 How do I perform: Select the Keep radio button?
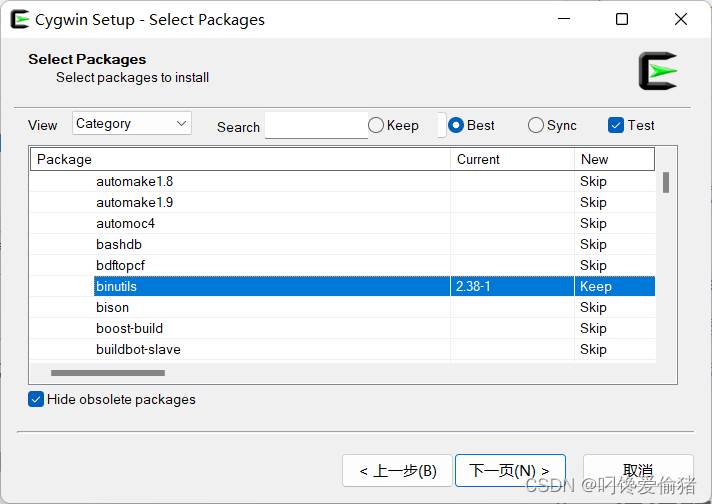coord(377,125)
